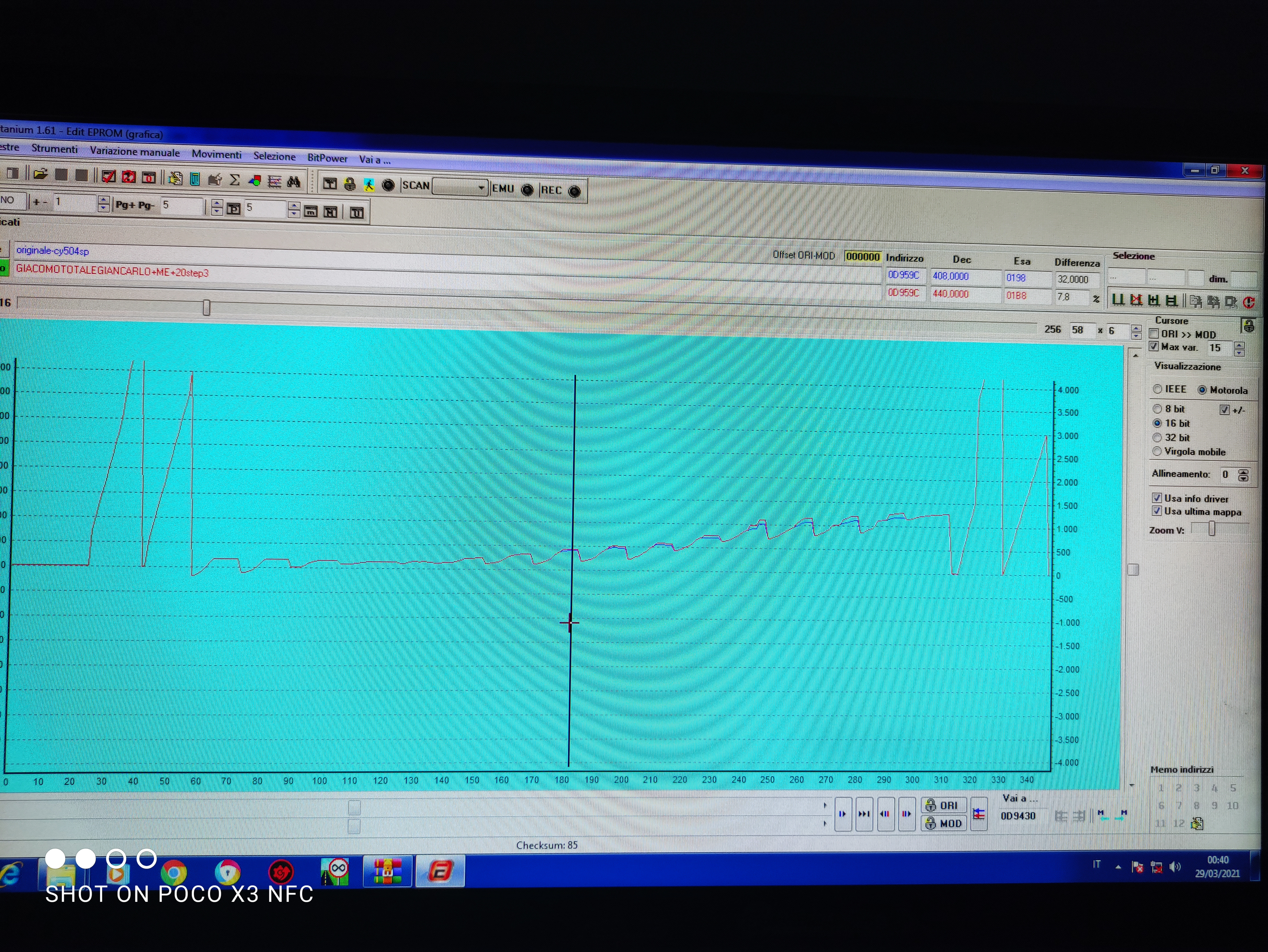Click the REC record indicator
Viewport: 1268px width, 952px height.
tap(574, 191)
